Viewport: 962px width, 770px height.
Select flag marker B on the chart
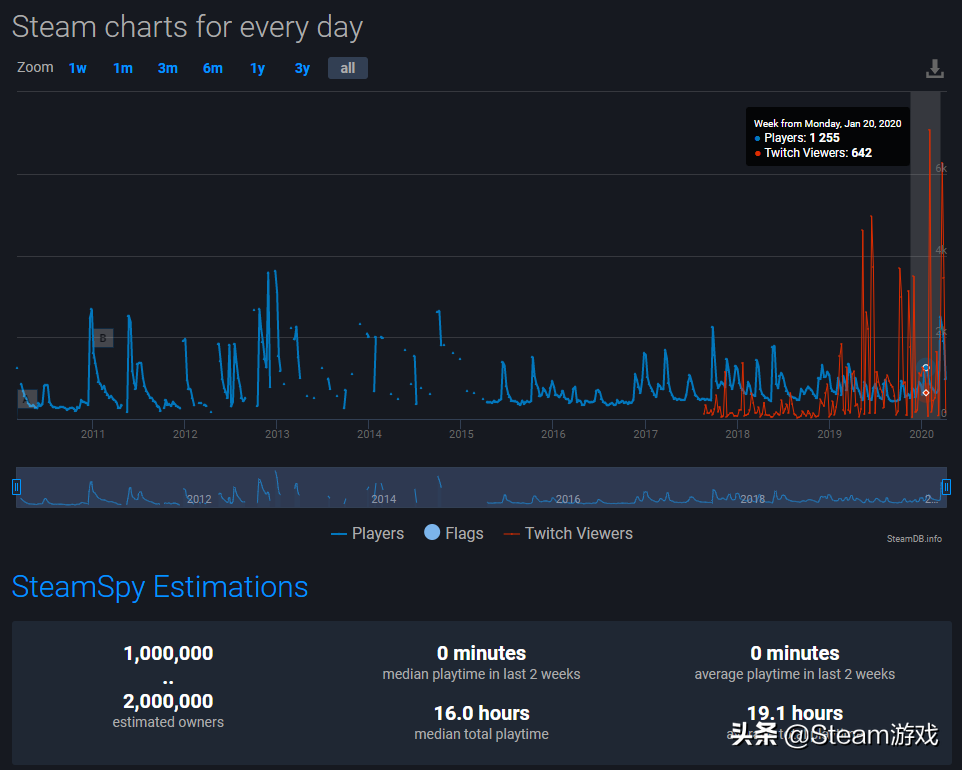click(x=102, y=338)
